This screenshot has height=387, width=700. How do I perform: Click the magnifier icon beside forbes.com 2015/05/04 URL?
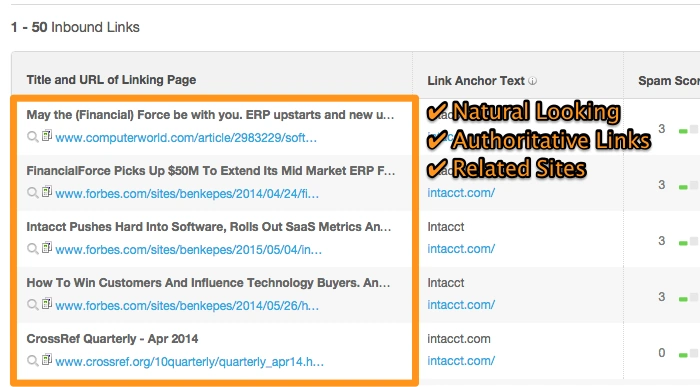point(32,249)
